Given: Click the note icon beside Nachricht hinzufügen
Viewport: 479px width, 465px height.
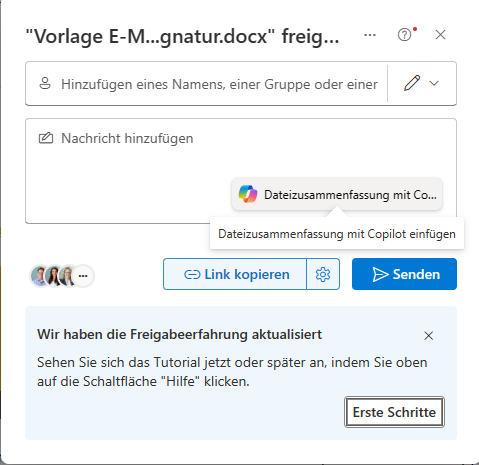Looking at the screenshot, I should [x=46, y=138].
